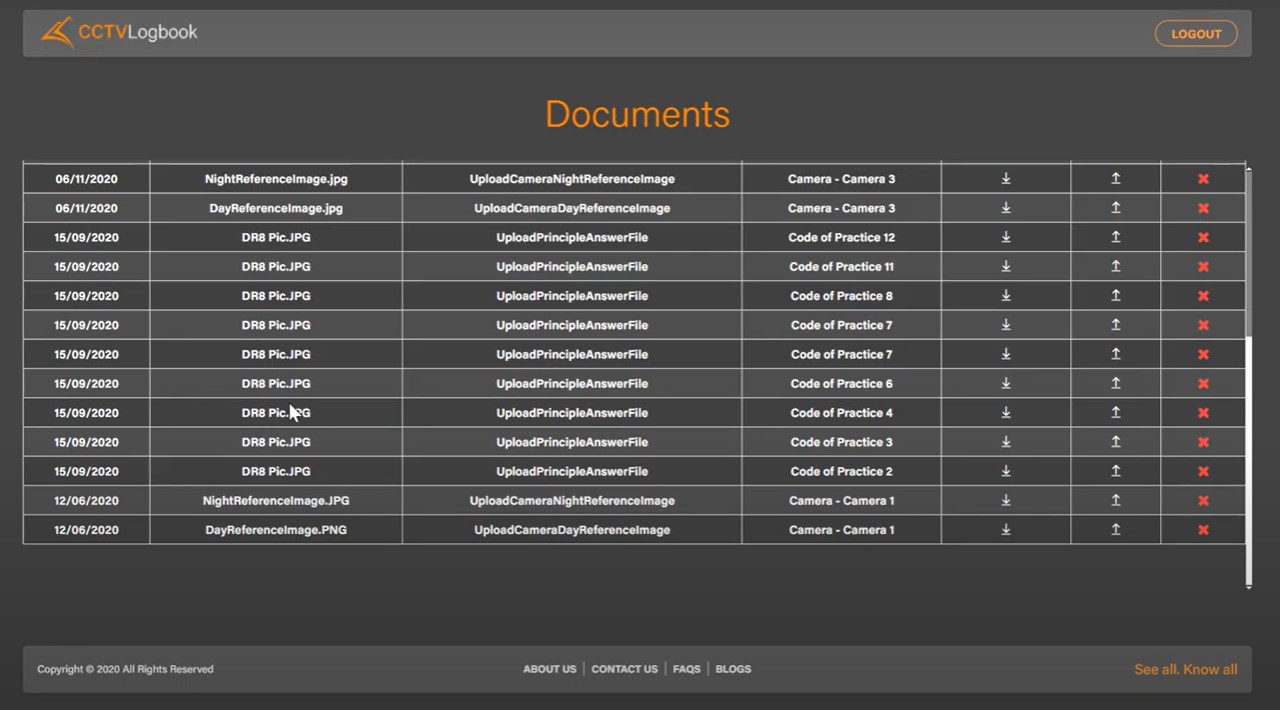Screen dimensions: 1280x710
Task: Click the 'Camera - Camera 3' cell for DayReferenceImage.jpg
Action: click(x=842, y=208)
